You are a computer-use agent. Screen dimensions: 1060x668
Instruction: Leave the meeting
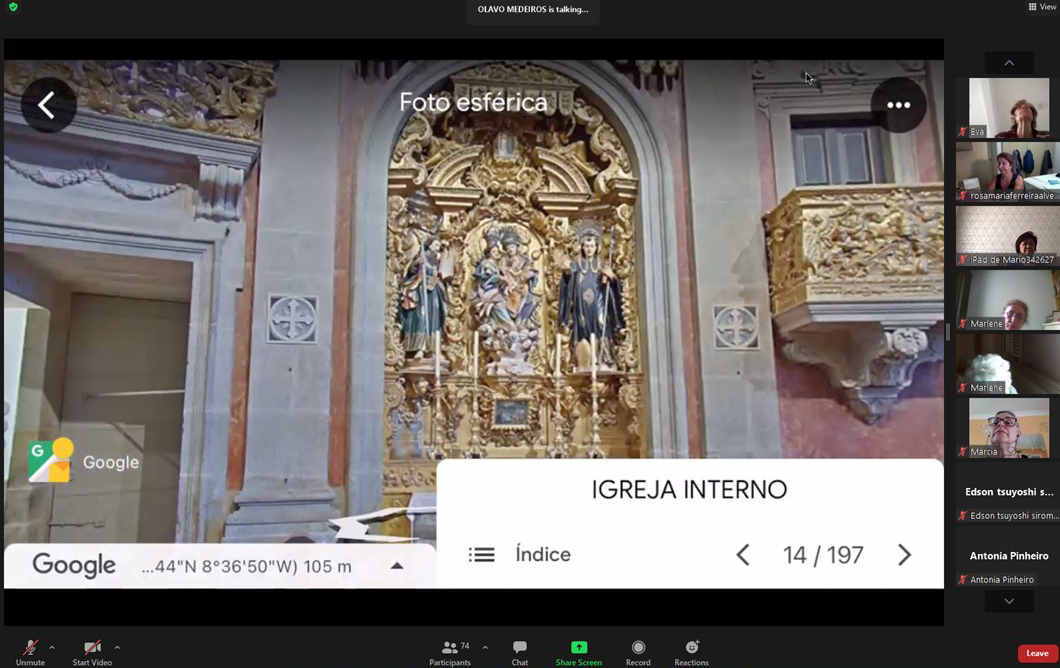tap(1037, 653)
